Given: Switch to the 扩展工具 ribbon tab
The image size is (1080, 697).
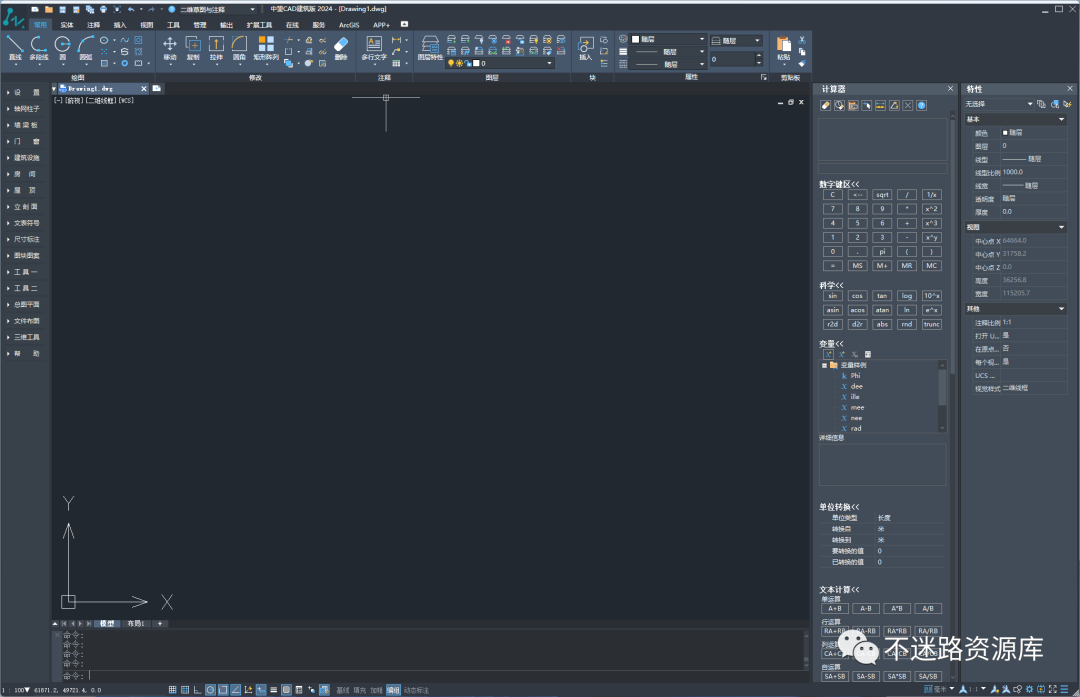Looking at the screenshot, I should coord(260,25).
